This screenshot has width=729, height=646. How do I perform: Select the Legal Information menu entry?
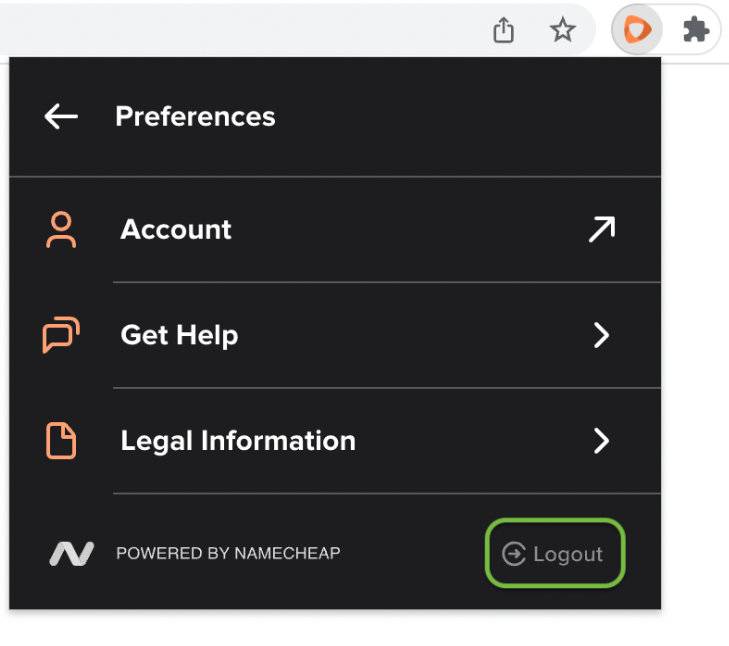335,440
